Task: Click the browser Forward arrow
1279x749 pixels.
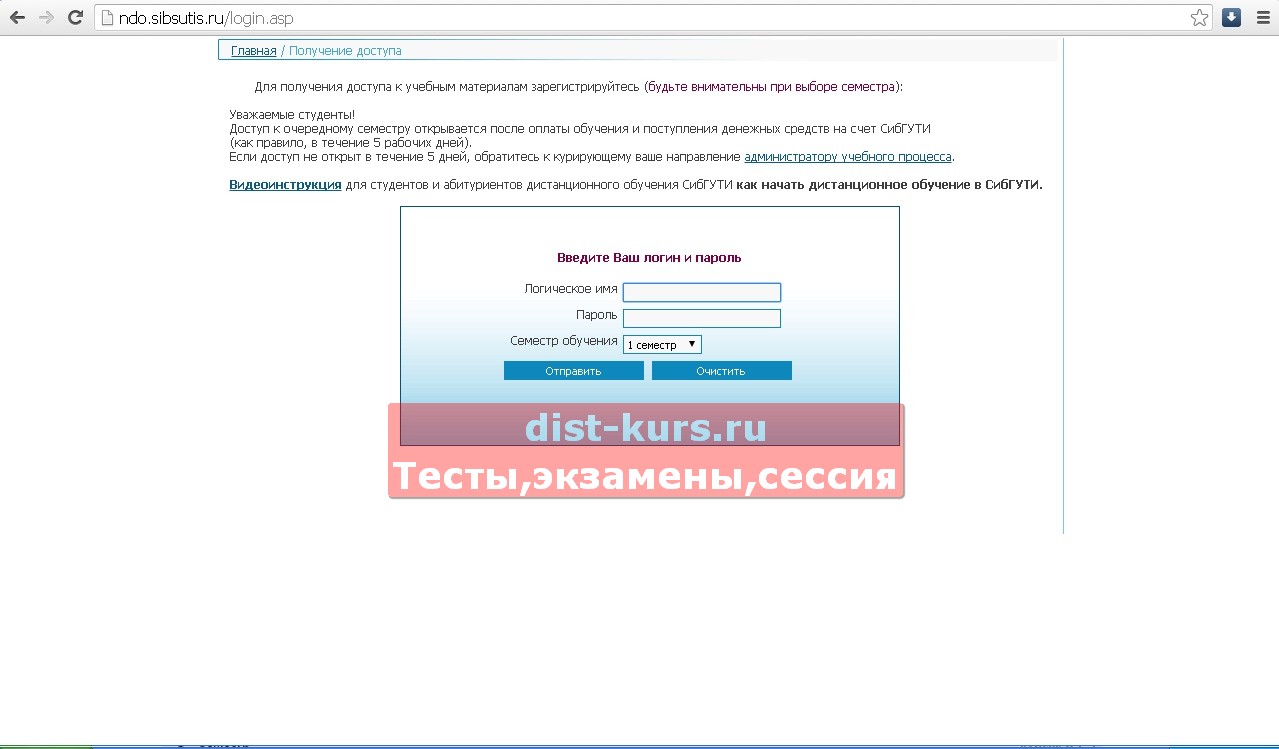Action: point(46,18)
